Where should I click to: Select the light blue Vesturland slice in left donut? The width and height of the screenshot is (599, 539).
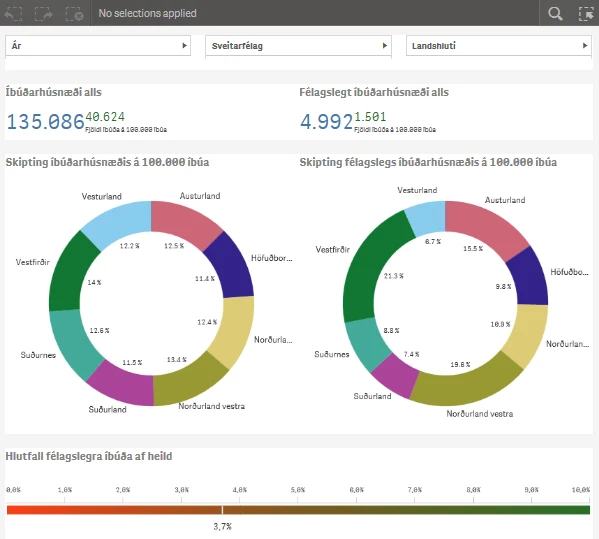tap(118, 223)
